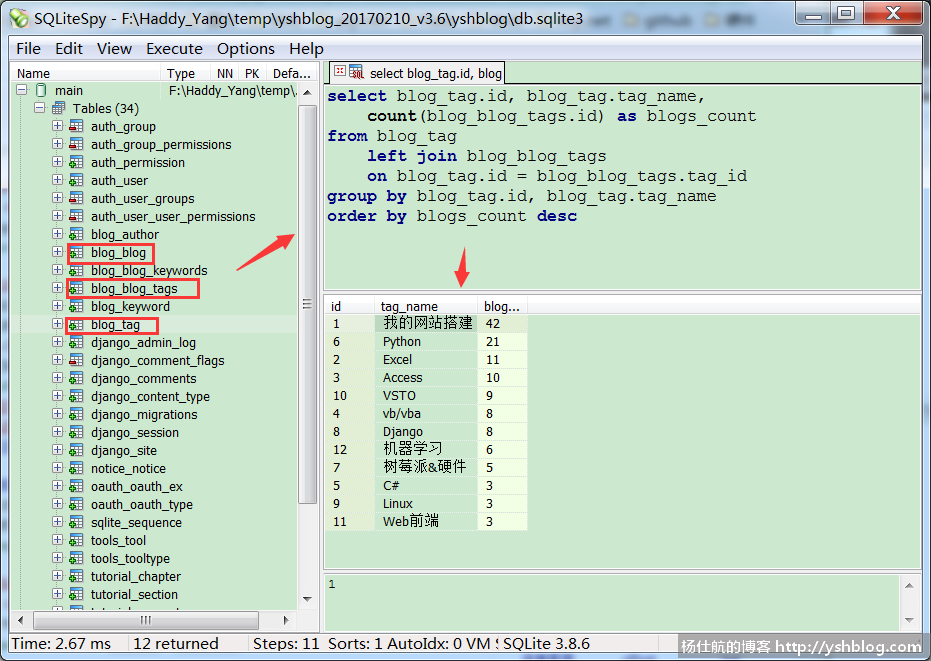931x661 pixels.
Task: Click the auth_group table icon
Action: [x=76, y=126]
